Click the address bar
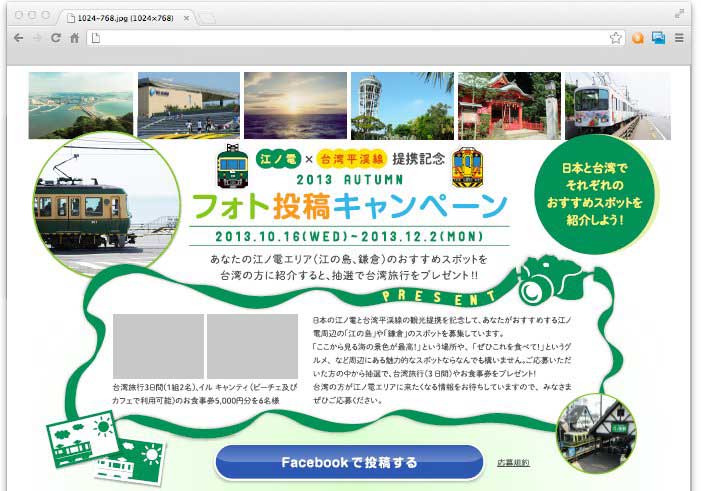The height and width of the screenshot is (491, 701). [350, 38]
